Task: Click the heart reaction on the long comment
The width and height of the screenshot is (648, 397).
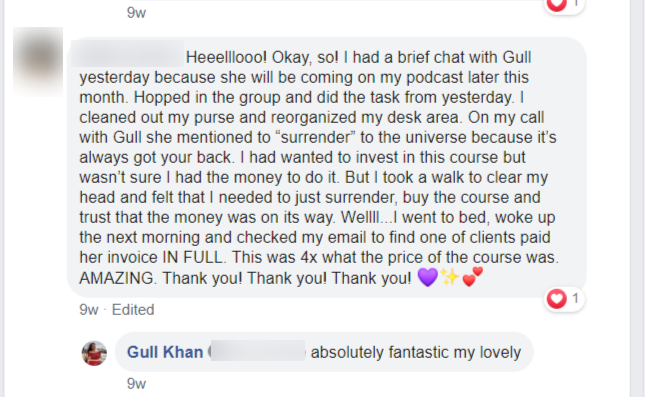Action: (x=557, y=299)
